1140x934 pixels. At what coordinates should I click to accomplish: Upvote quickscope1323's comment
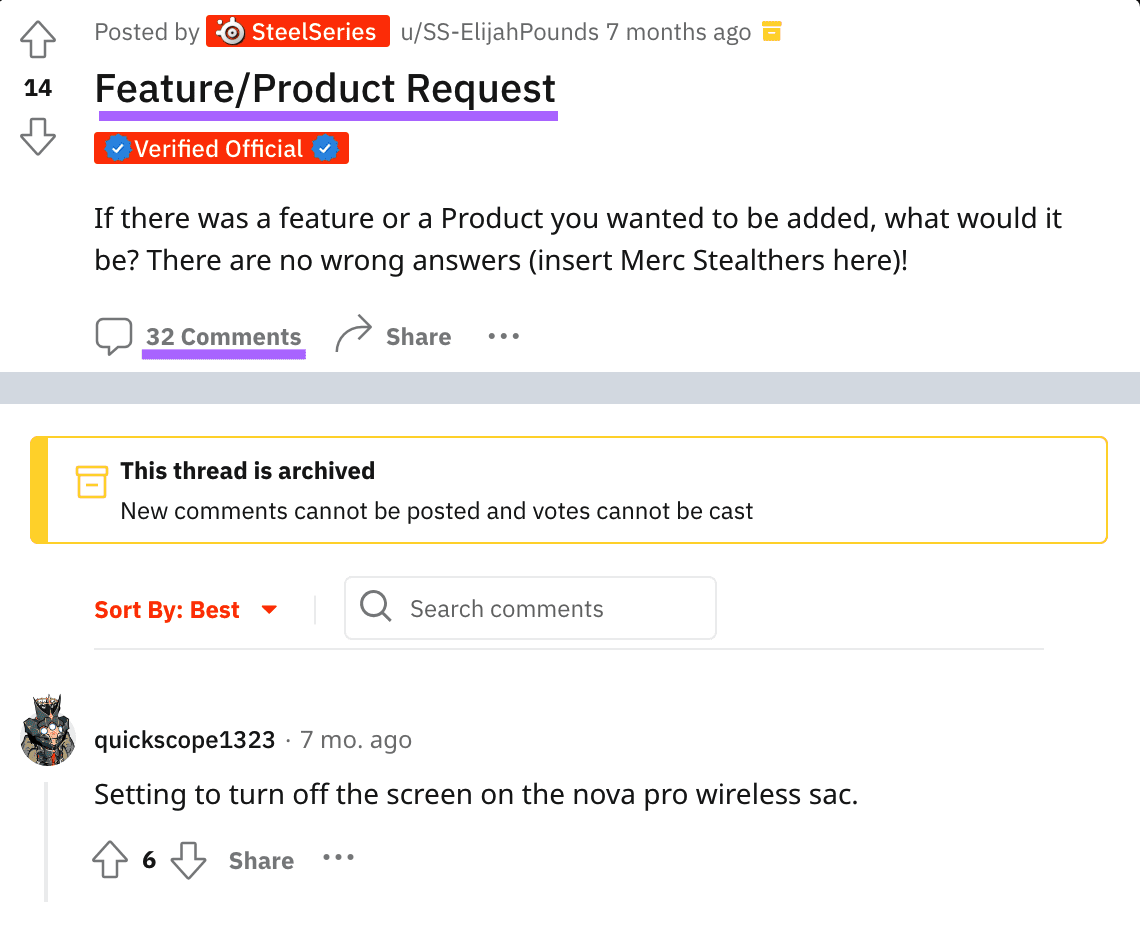tap(111, 860)
